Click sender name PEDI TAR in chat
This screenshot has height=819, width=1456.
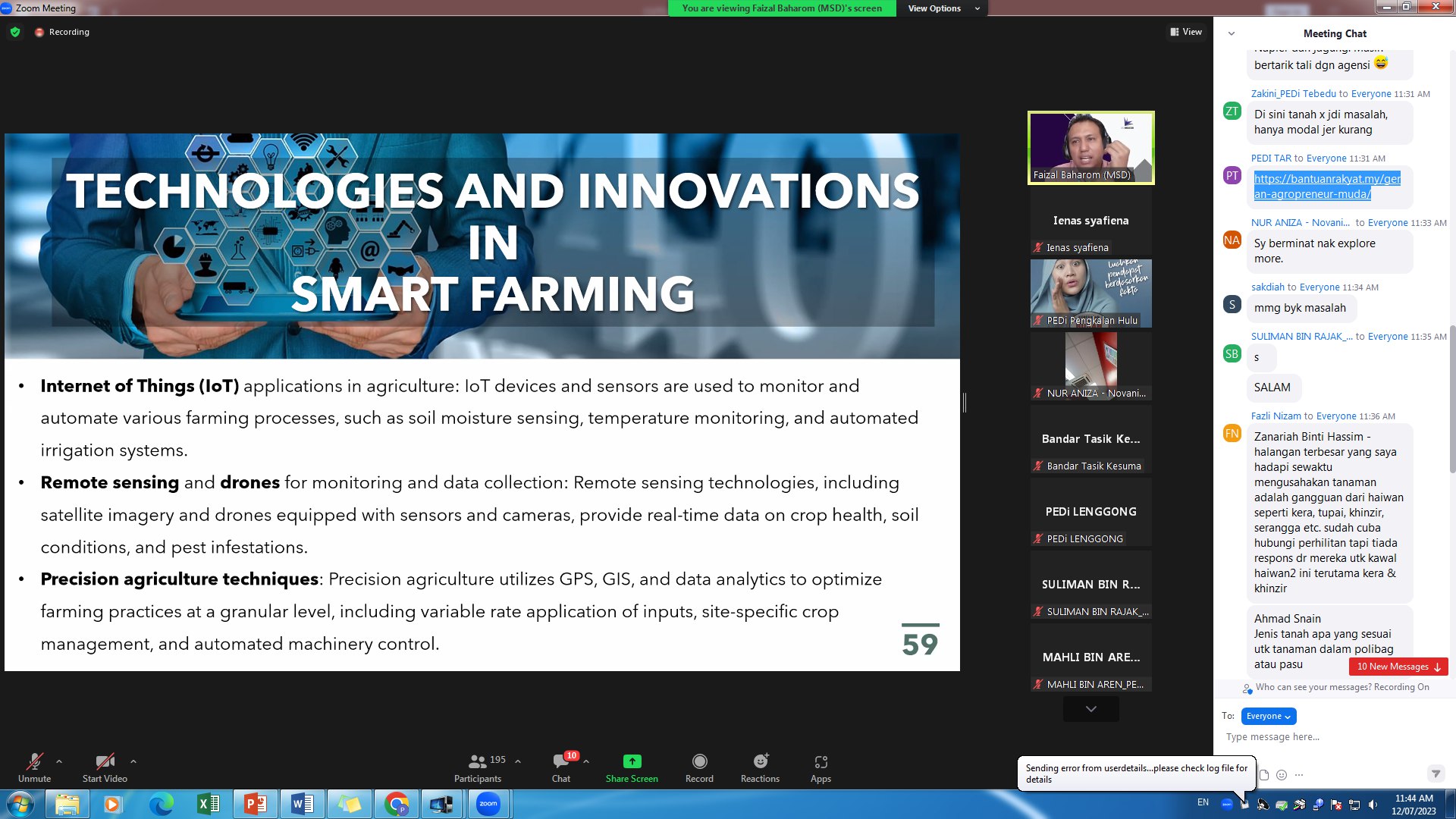click(x=1271, y=158)
